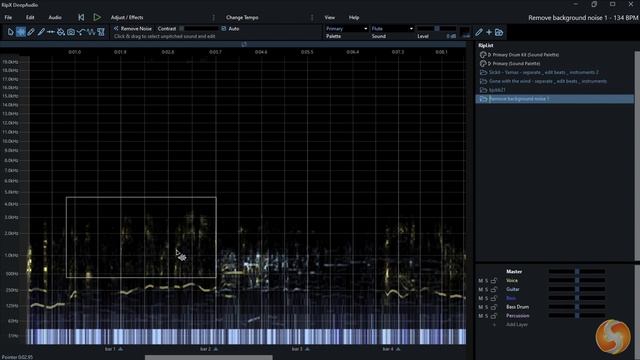Click the bar 2 timeline marker
The image size is (640, 360).
[x=209, y=349]
